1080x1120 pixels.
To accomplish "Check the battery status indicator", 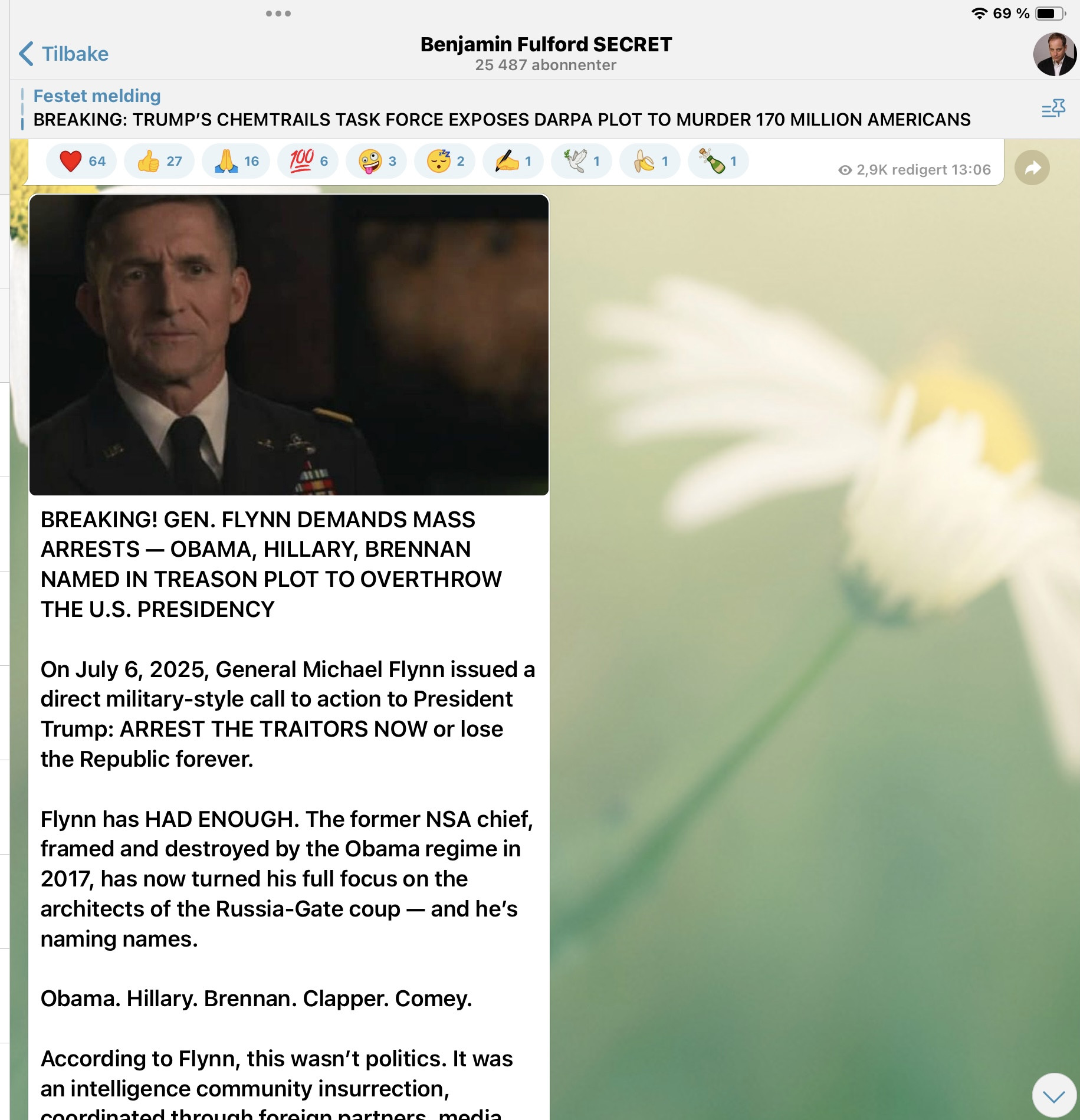I will coord(1051,14).
